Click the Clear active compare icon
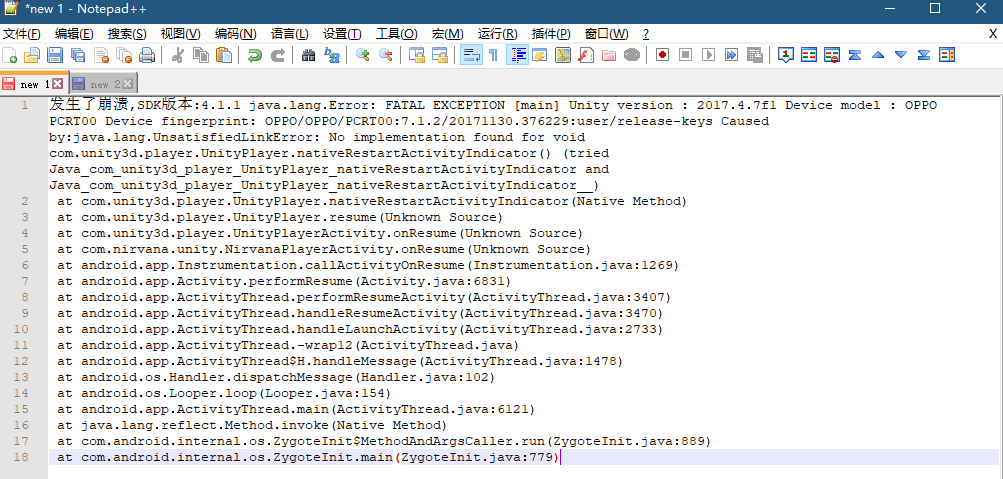The height and width of the screenshot is (479, 1003). (832, 56)
